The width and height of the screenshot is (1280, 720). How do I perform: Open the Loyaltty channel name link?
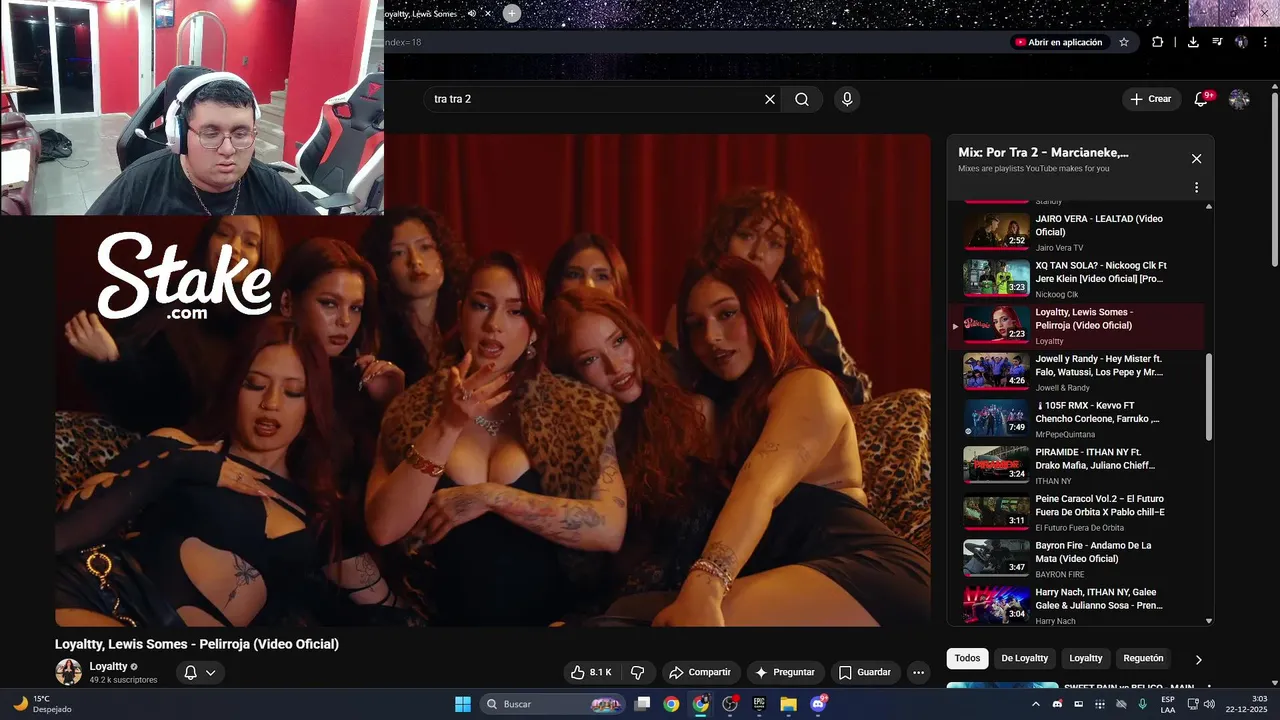tap(108, 666)
